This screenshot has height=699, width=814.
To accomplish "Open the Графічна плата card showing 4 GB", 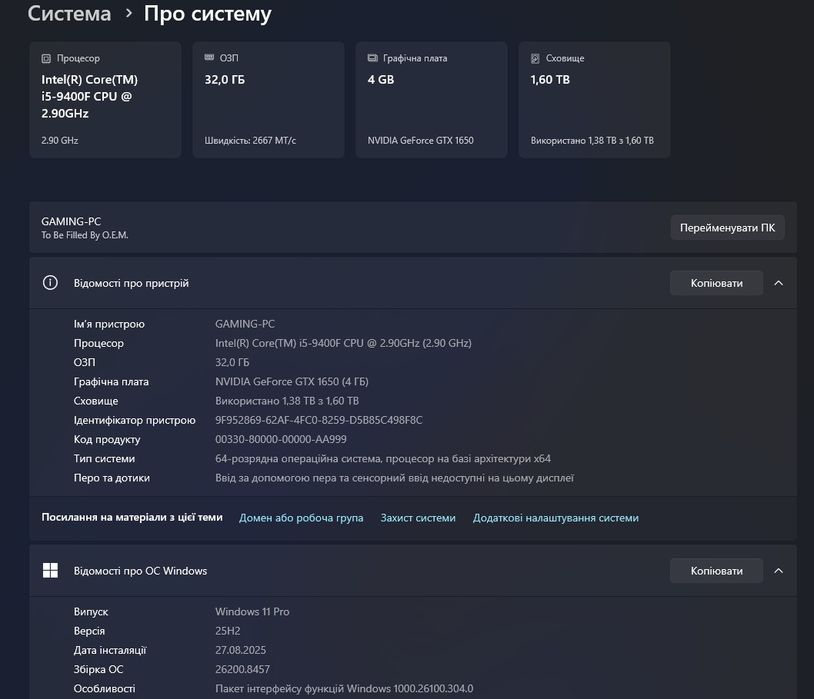I will (x=431, y=100).
